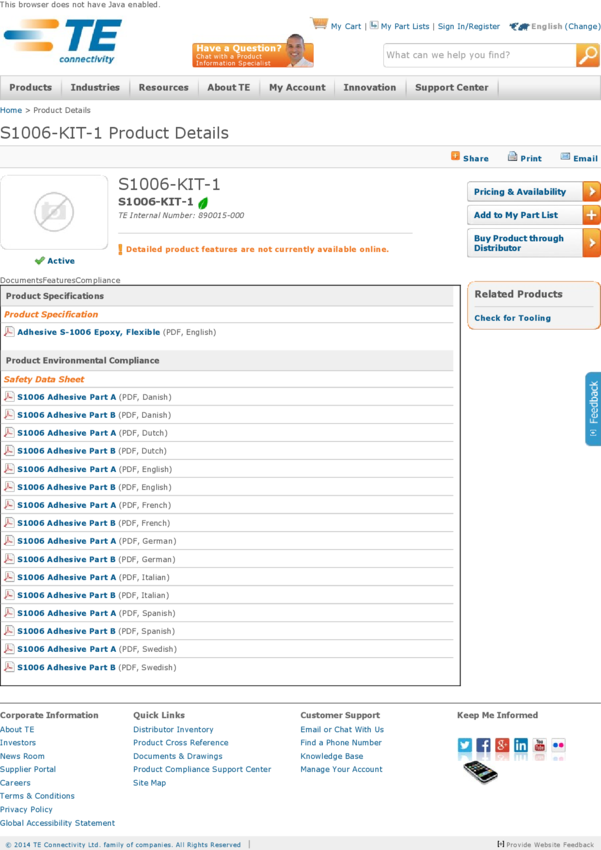Click PDF icon for Part A Danish
Viewport: 601px width, 850px height.
(x=9, y=396)
